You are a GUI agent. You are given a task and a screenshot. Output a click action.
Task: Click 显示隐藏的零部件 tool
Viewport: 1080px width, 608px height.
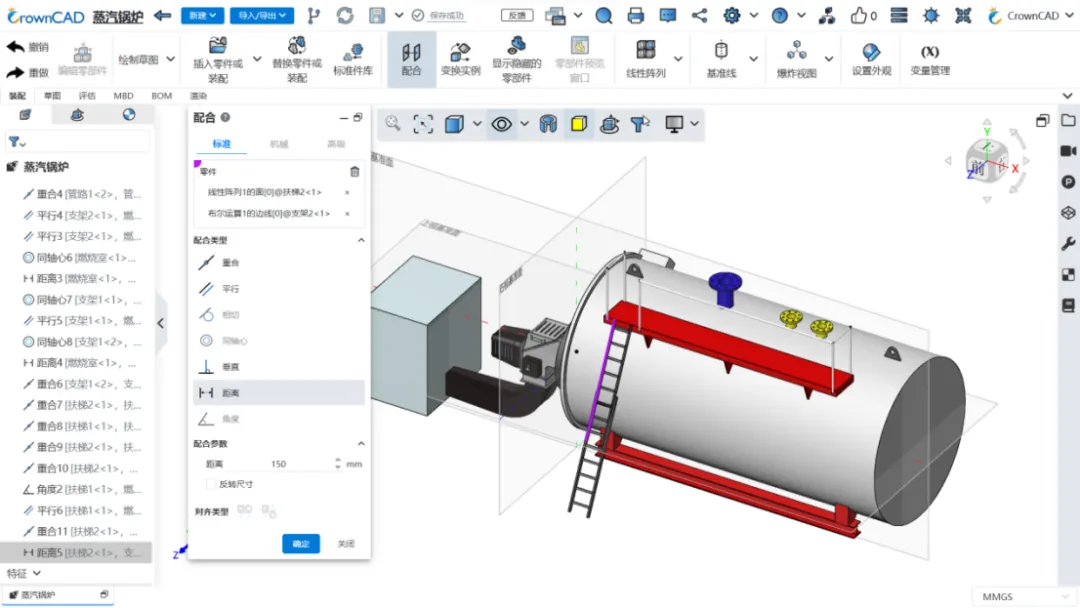[x=517, y=61]
